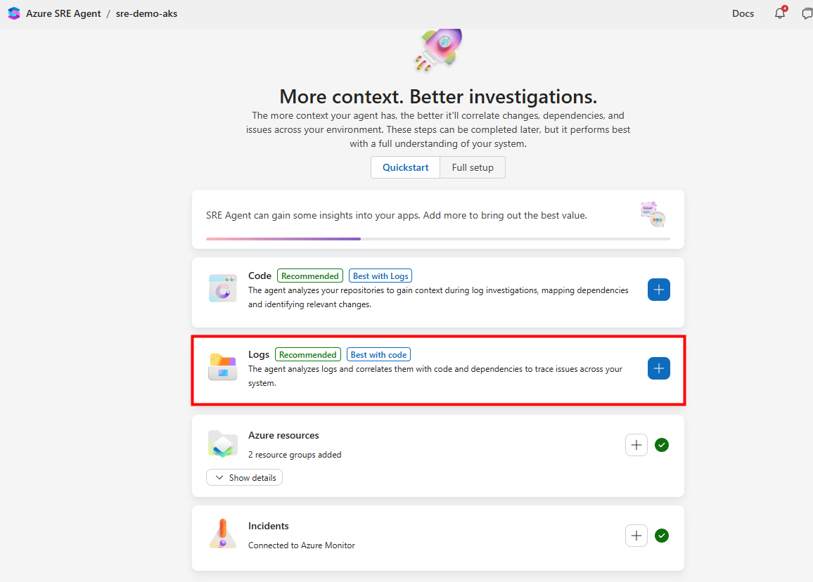
Task: Click the Recommended badge on Logs card
Action: [x=308, y=355]
